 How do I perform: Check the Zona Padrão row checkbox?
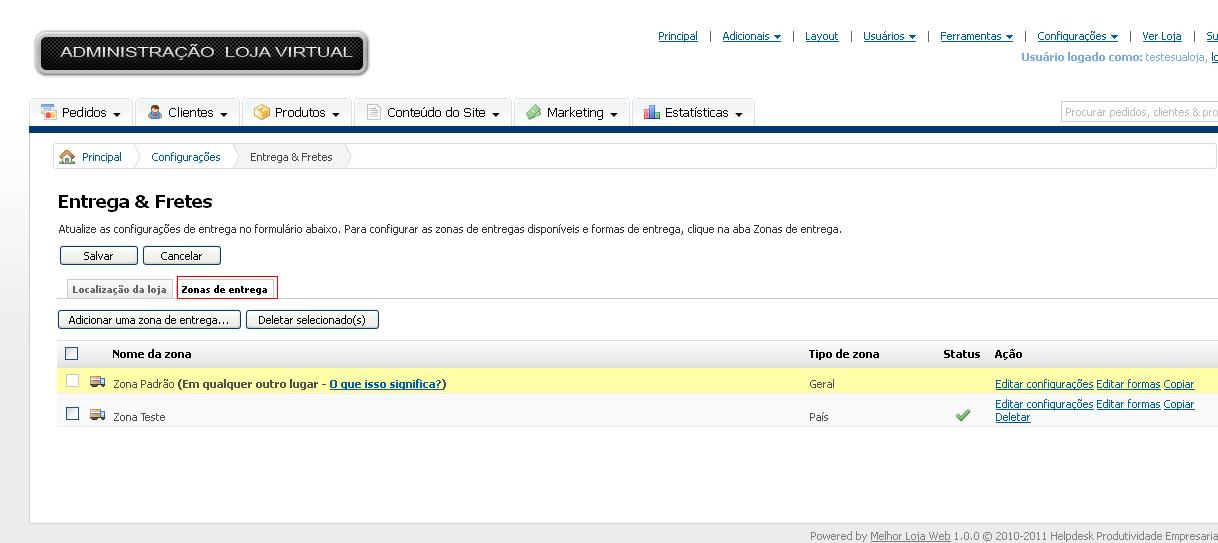pyautogui.click(x=72, y=380)
